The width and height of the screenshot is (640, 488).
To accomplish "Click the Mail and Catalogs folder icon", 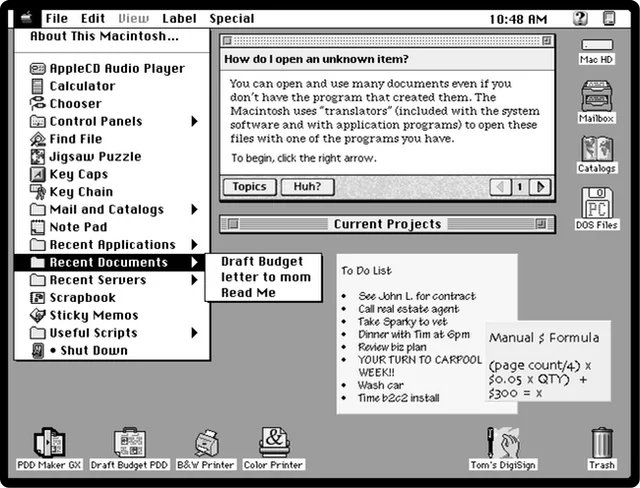I will coord(38,209).
